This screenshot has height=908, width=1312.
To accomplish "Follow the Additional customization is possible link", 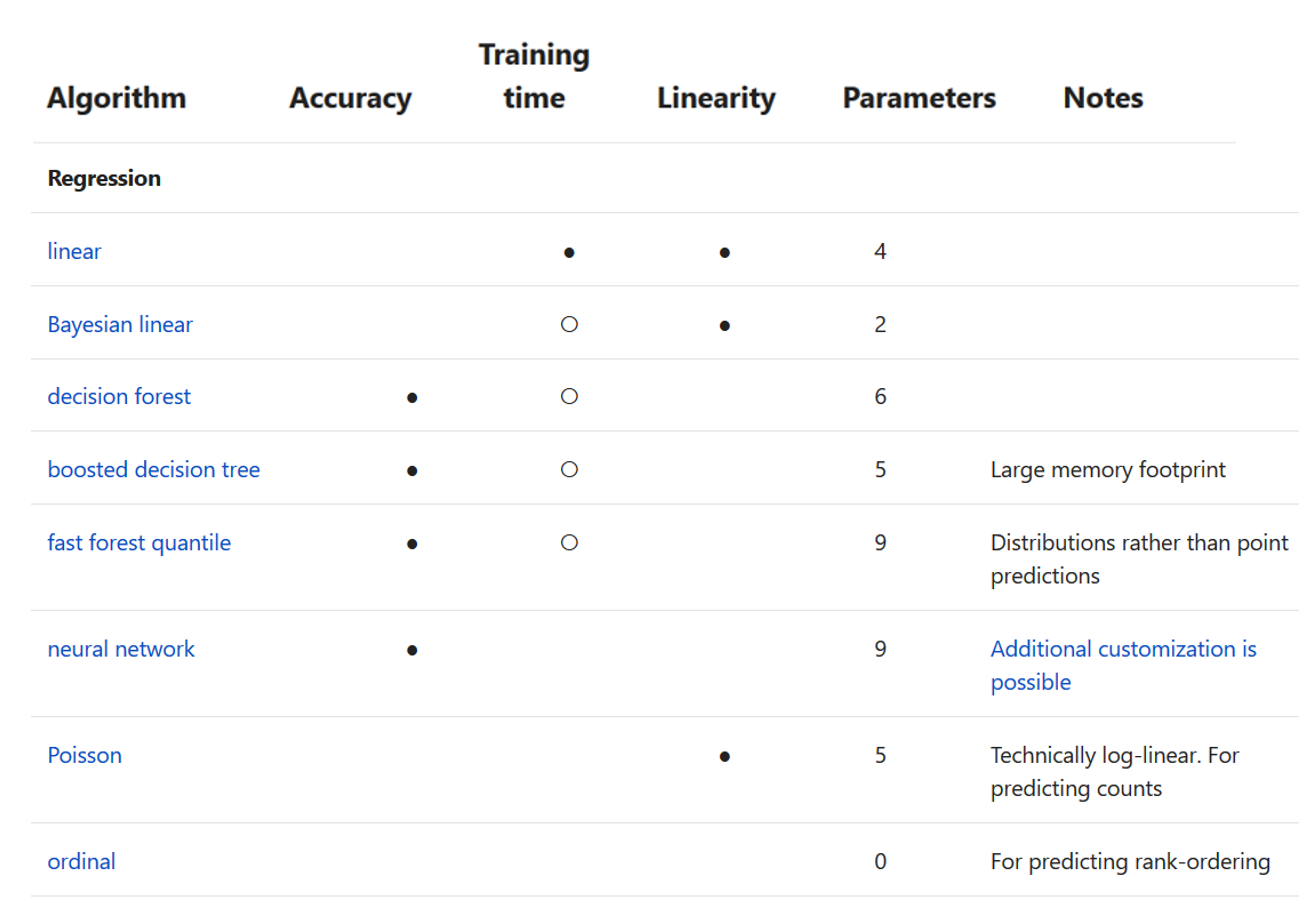I will tap(1124, 665).
